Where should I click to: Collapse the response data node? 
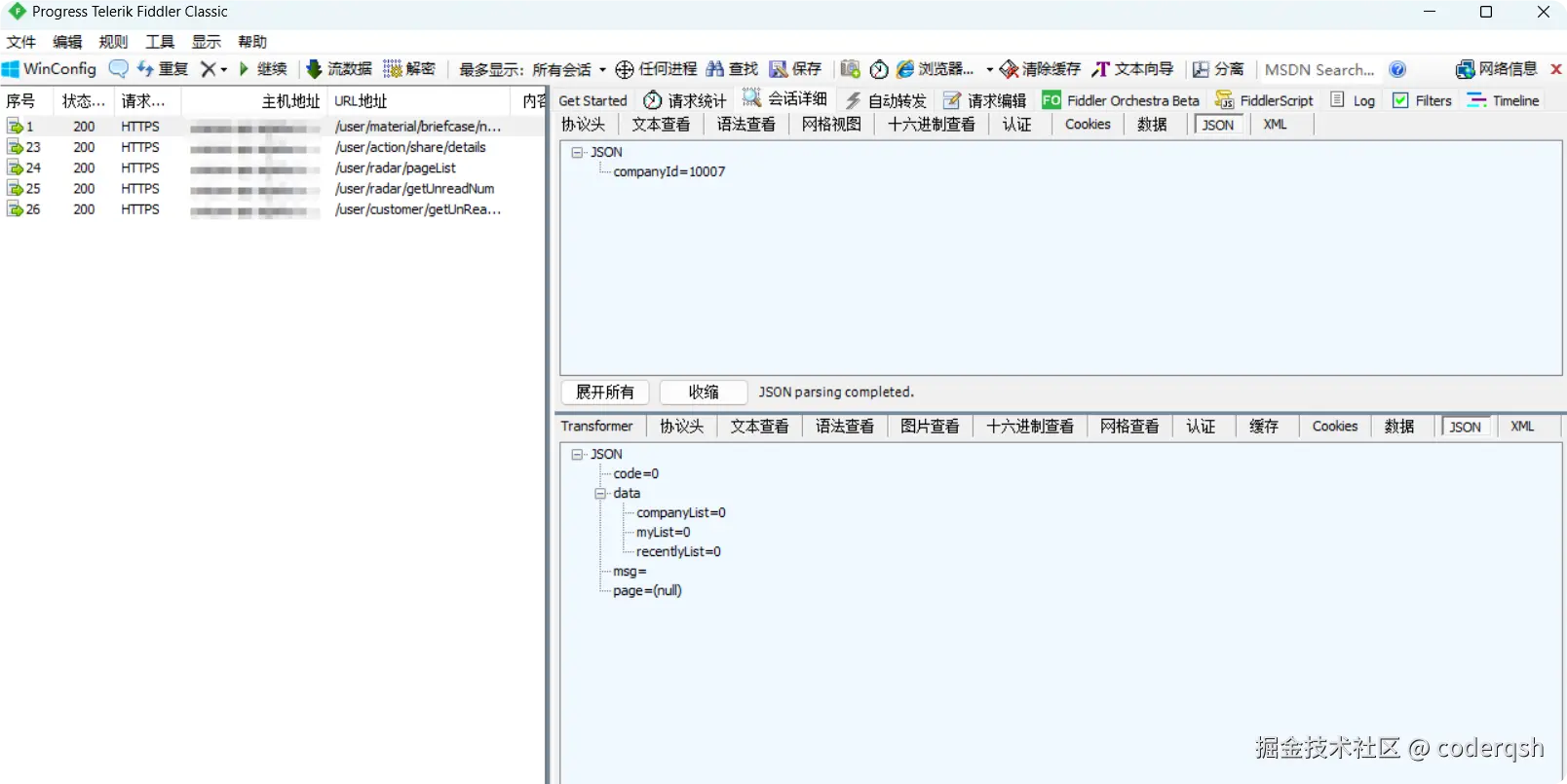[x=600, y=493]
